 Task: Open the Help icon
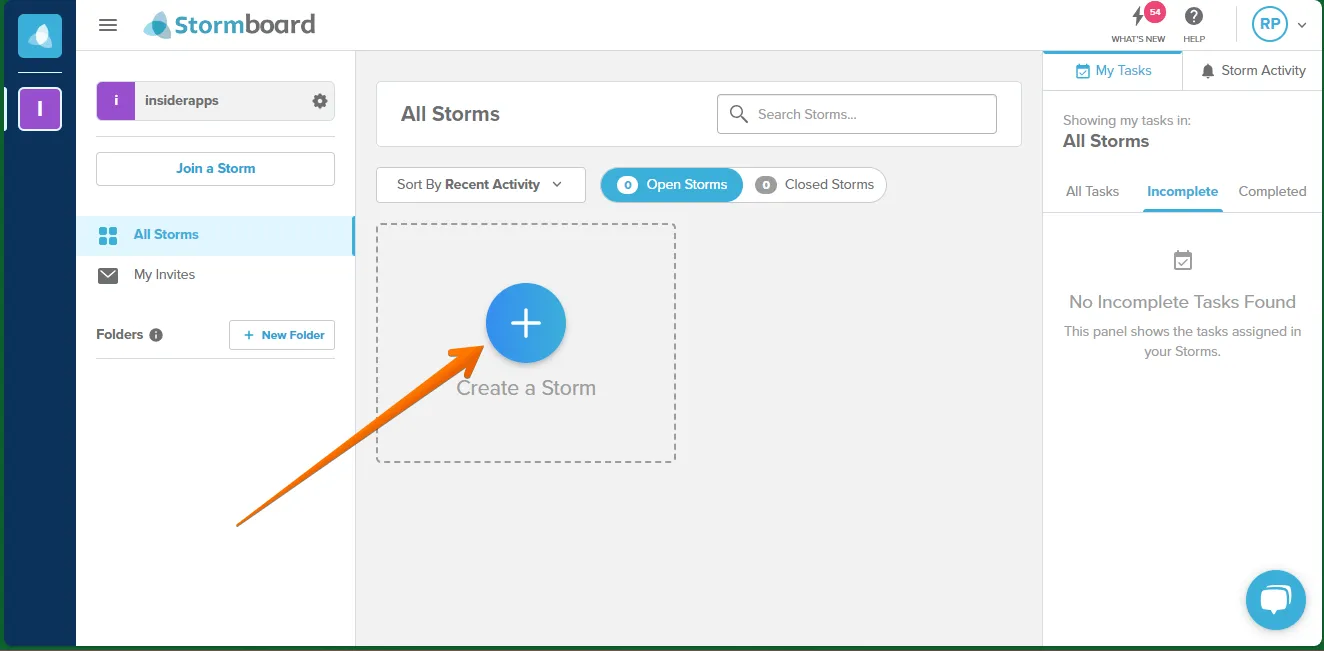pos(1194,24)
